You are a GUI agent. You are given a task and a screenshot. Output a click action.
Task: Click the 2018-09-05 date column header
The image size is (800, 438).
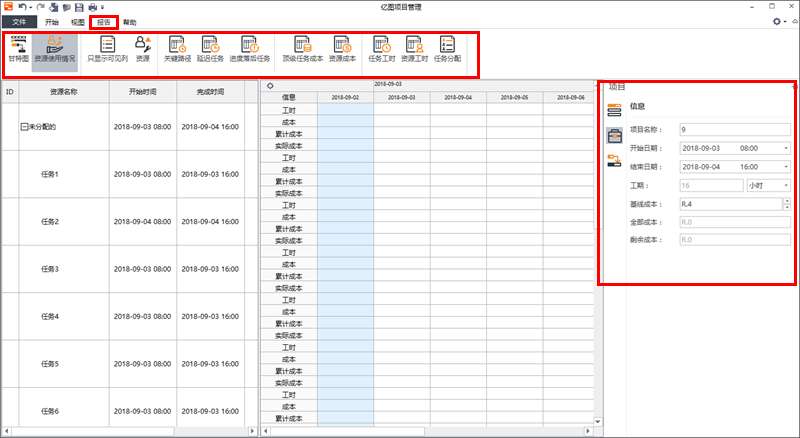[x=514, y=97]
